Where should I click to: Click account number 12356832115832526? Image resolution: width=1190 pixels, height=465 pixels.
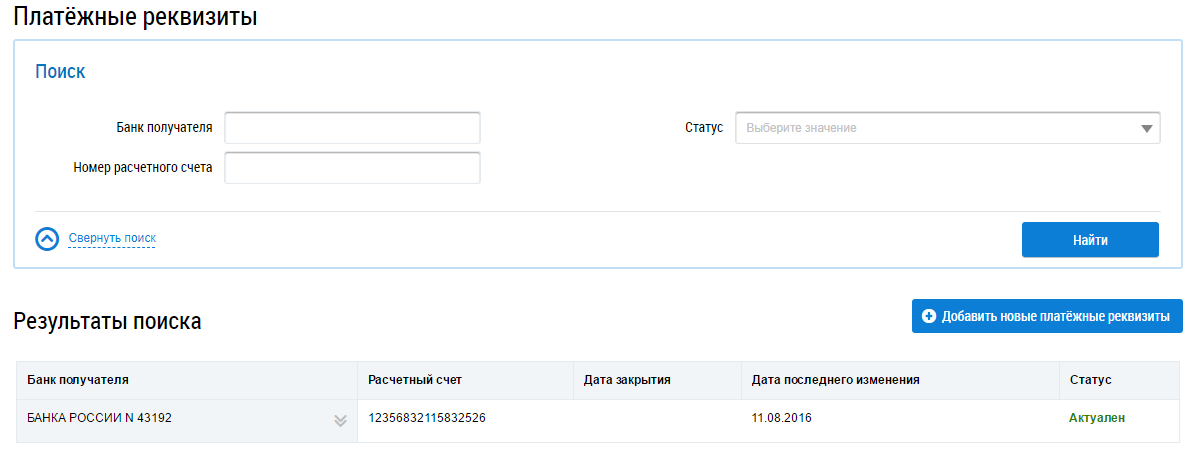tap(427, 418)
